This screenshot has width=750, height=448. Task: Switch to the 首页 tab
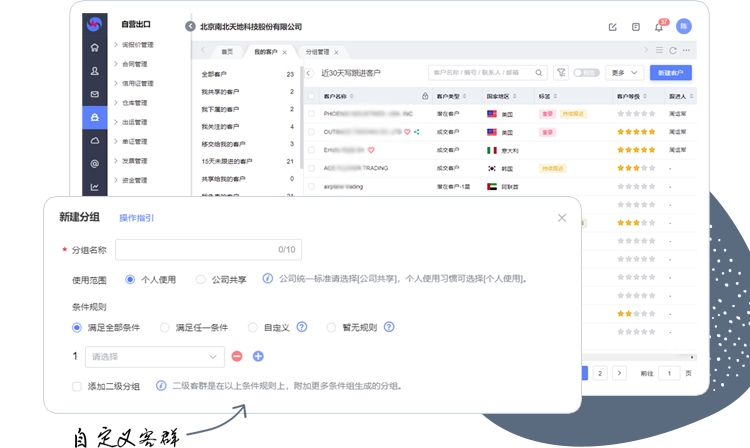227,50
